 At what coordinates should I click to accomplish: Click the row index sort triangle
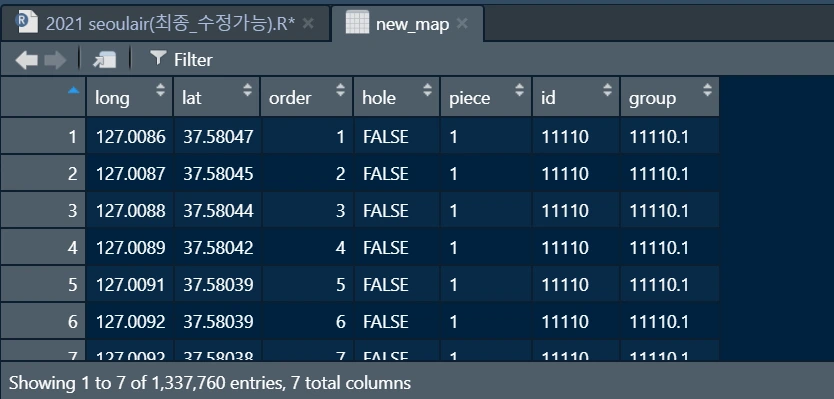click(73, 91)
